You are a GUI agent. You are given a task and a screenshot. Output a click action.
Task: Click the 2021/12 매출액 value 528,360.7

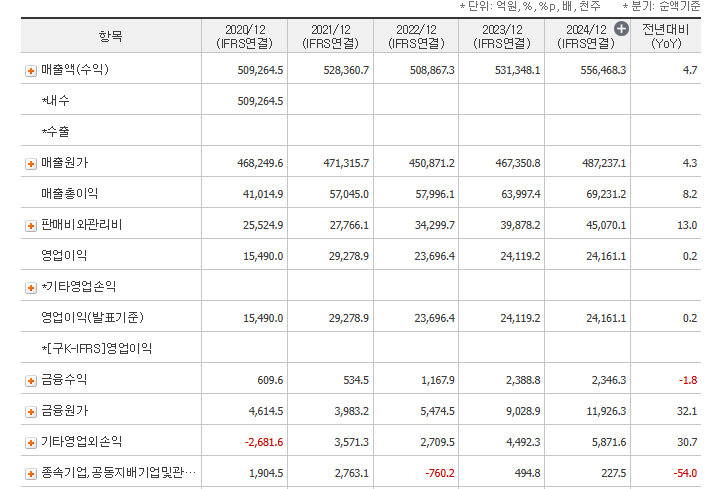[346, 71]
